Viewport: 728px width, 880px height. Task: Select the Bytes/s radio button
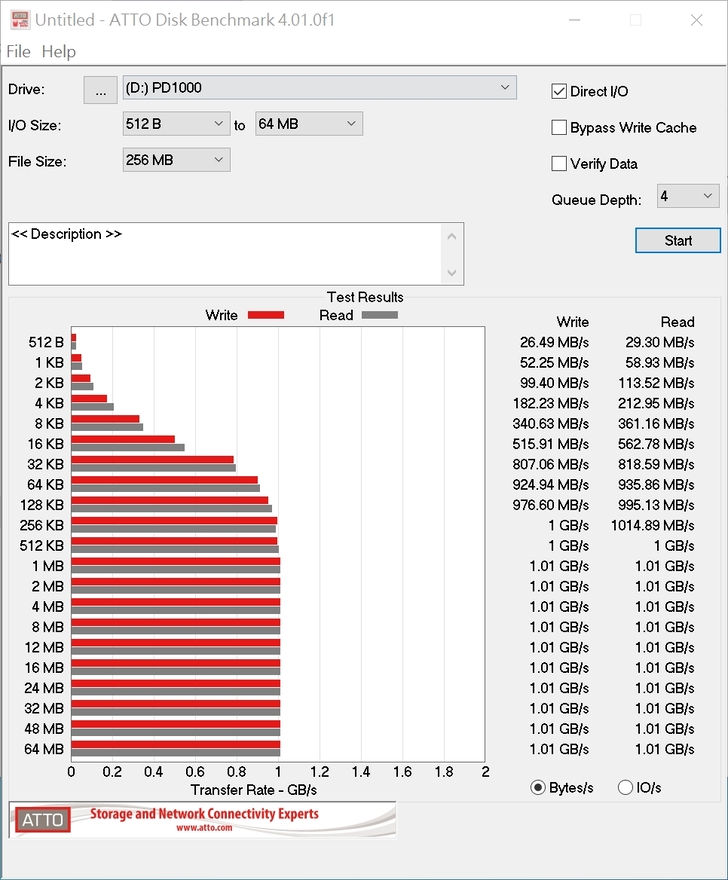pyautogui.click(x=539, y=788)
